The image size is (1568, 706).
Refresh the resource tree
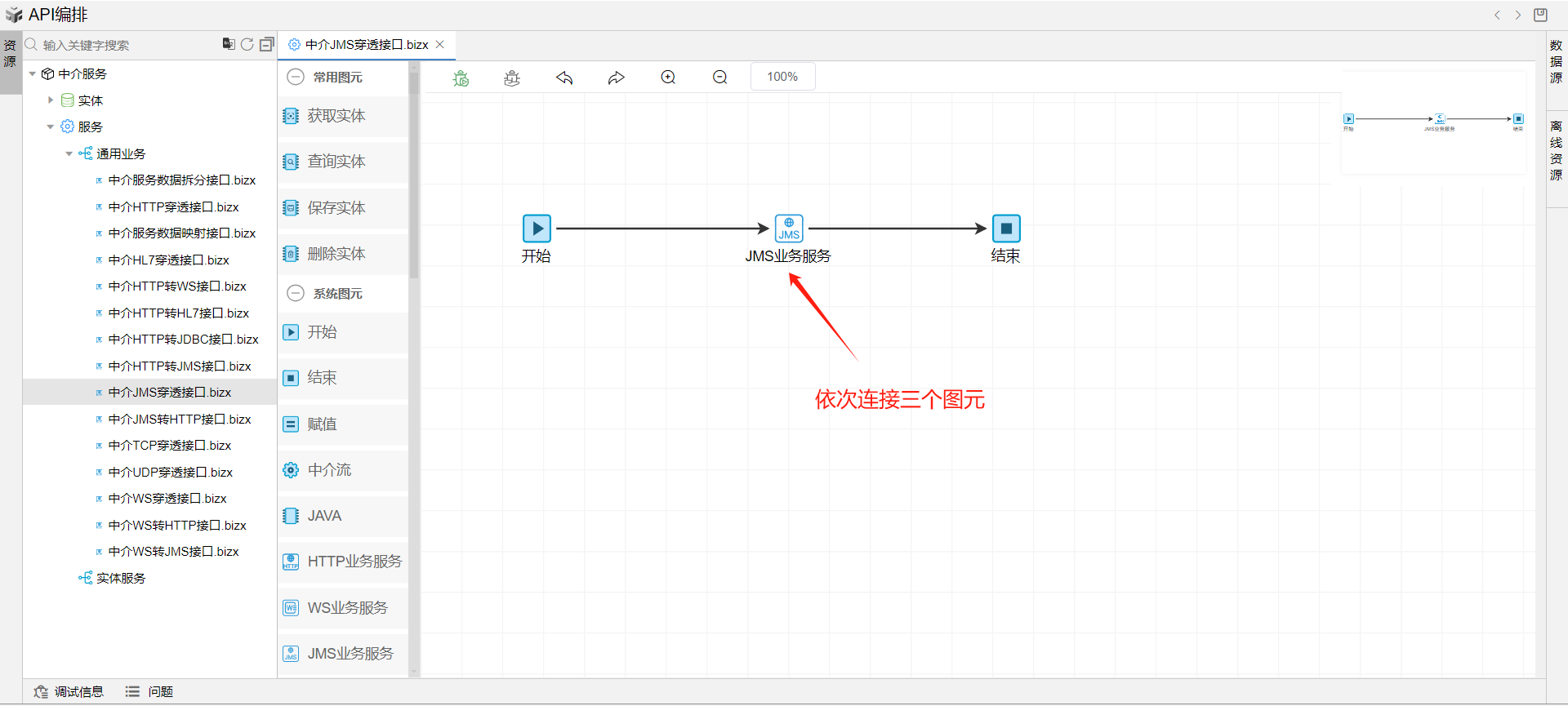(247, 44)
